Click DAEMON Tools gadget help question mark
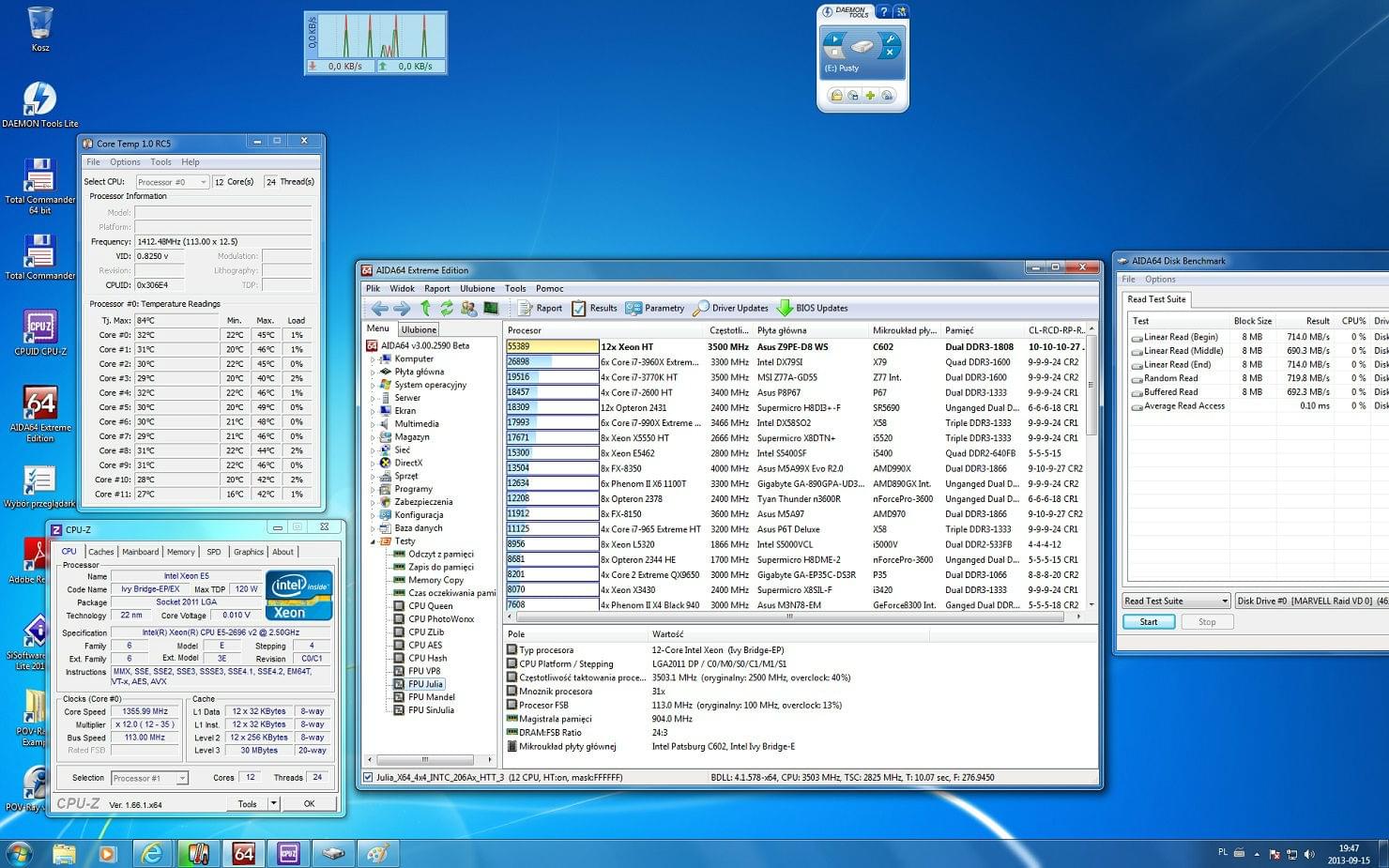 pos(884,11)
